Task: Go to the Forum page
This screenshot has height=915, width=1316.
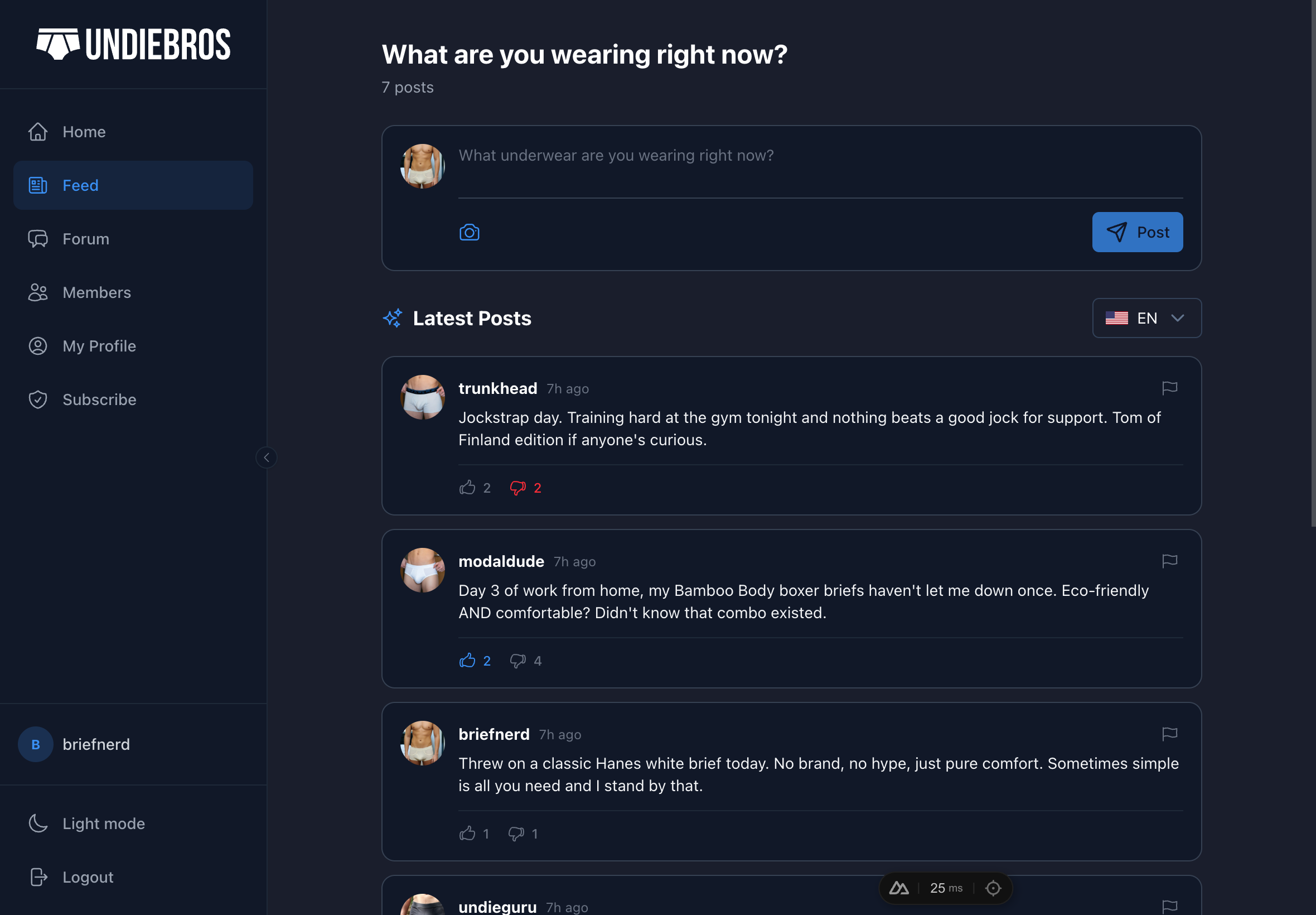Action: (x=85, y=239)
